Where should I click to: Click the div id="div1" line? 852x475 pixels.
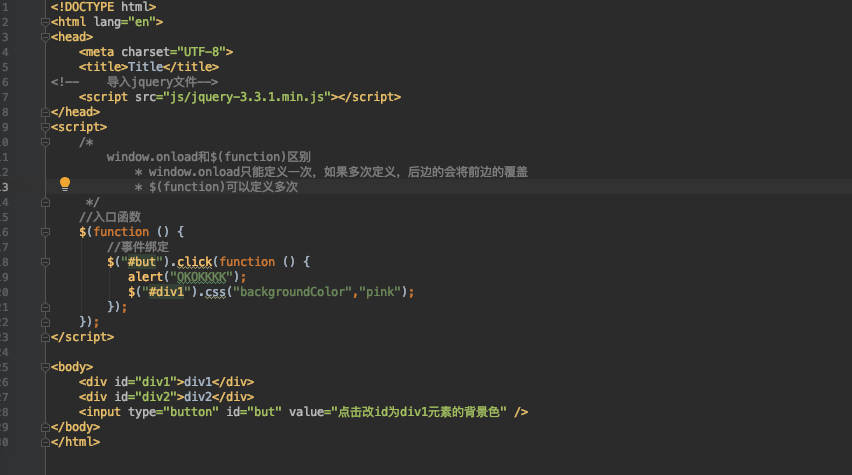pos(166,382)
